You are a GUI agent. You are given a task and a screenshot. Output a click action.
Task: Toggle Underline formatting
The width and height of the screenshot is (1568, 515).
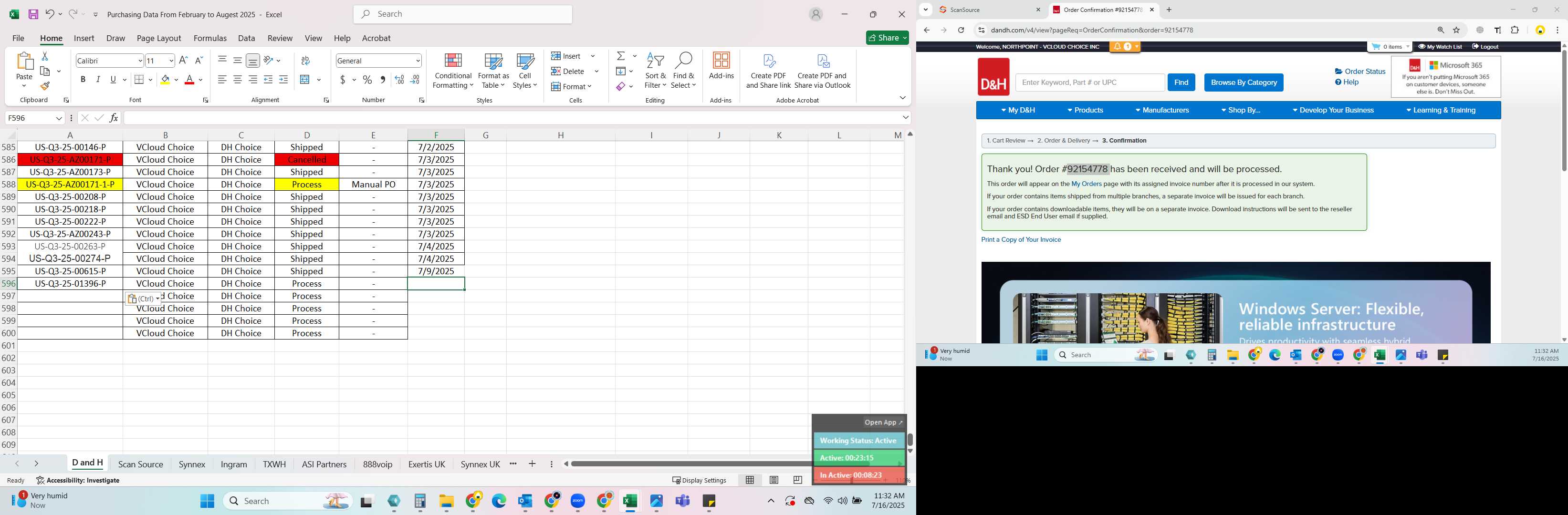tap(113, 80)
